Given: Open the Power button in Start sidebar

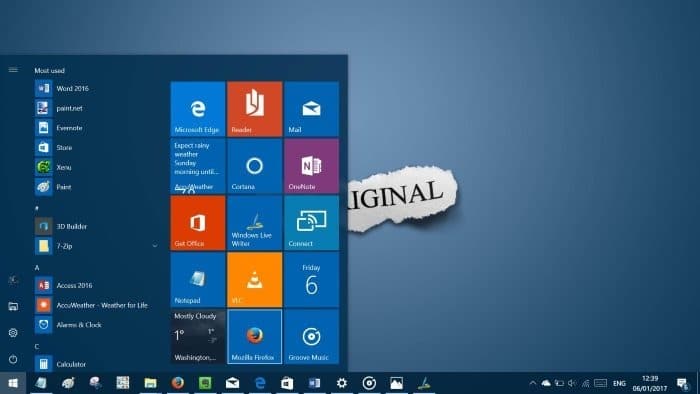Looking at the screenshot, I should pos(13,359).
